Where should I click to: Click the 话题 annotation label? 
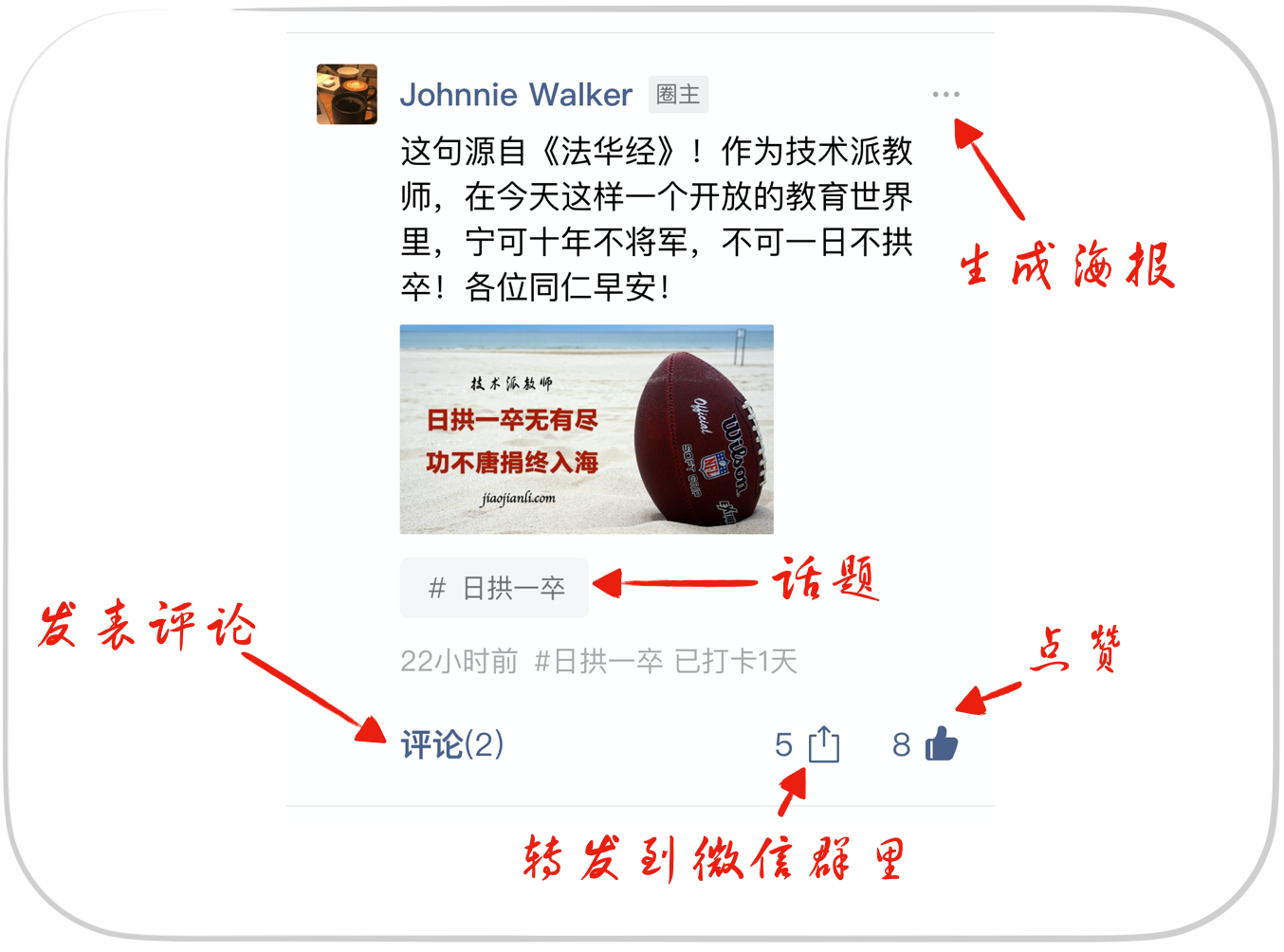(826, 578)
